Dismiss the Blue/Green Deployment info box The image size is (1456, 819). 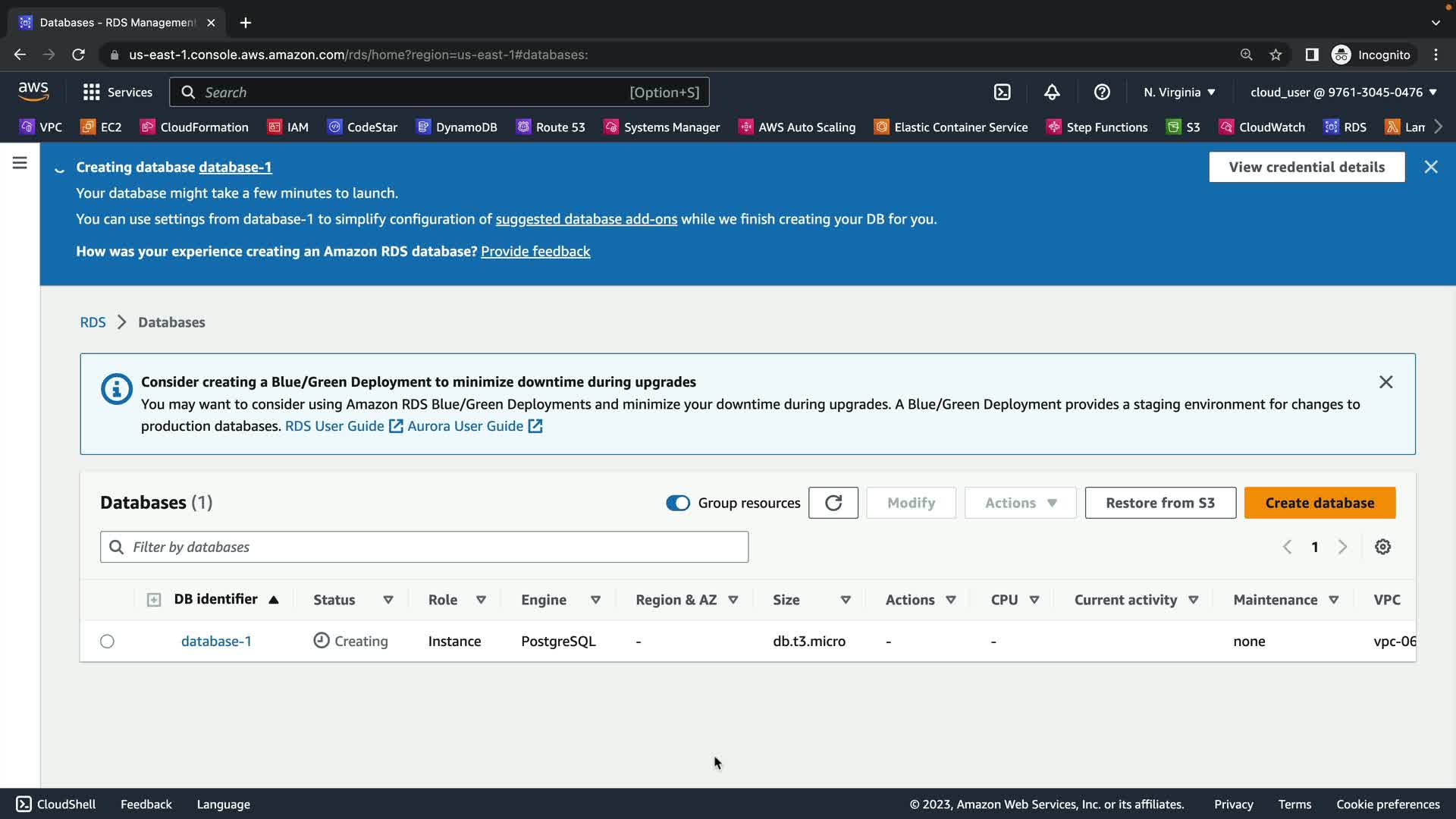pos(1385,382)
